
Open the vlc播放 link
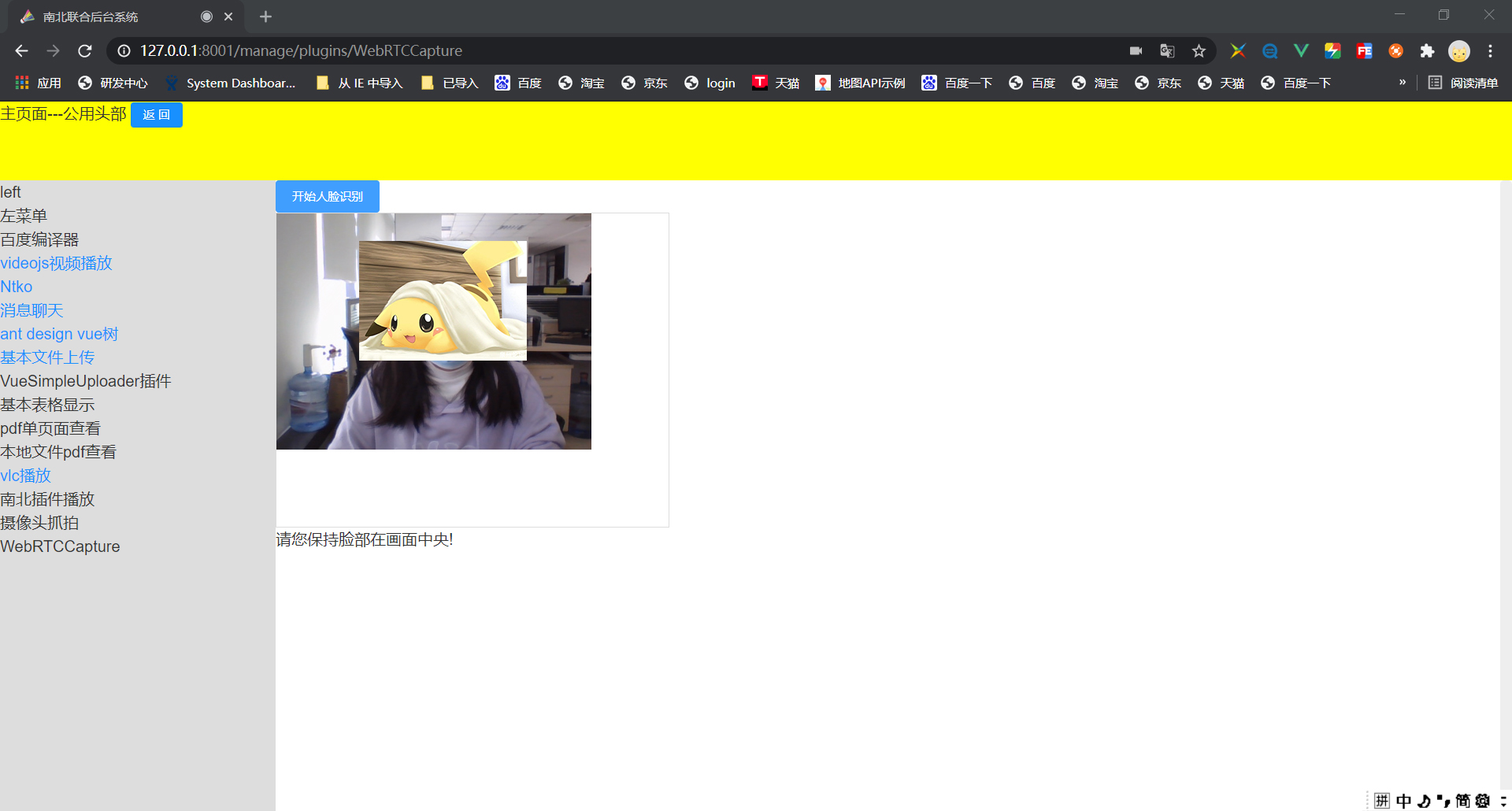pyautogui.click(x=25, y=476)
